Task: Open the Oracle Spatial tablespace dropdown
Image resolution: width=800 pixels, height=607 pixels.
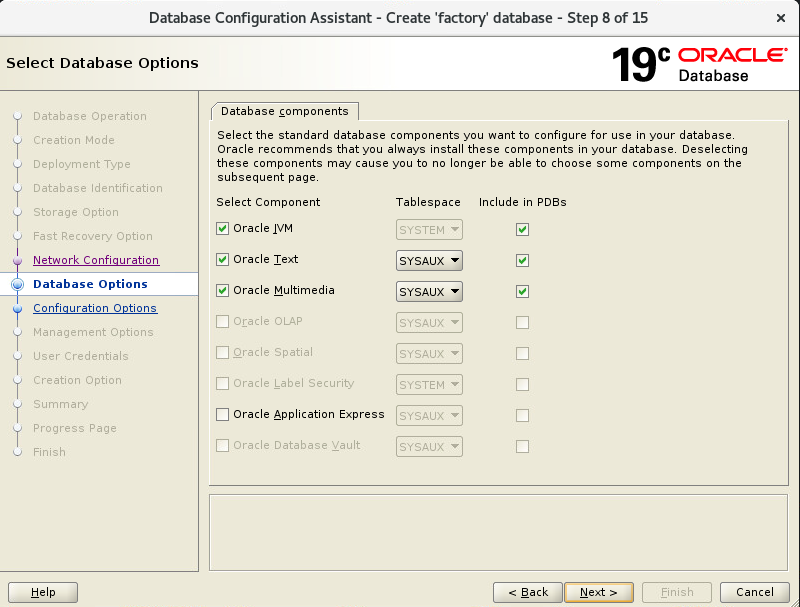Action: click(429, 353)
